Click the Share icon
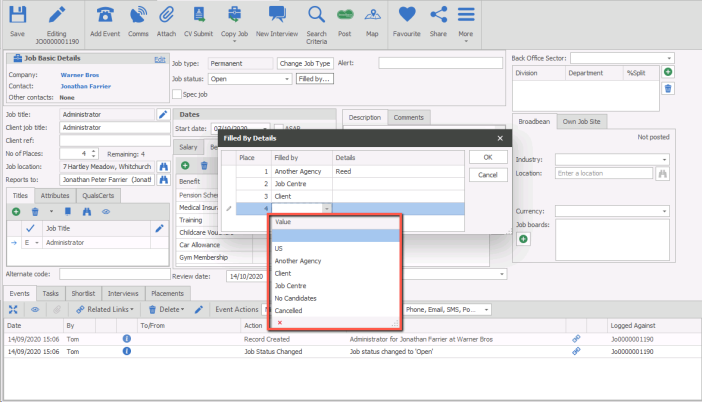This screenshot has height=402, width=702. (438, 15)
